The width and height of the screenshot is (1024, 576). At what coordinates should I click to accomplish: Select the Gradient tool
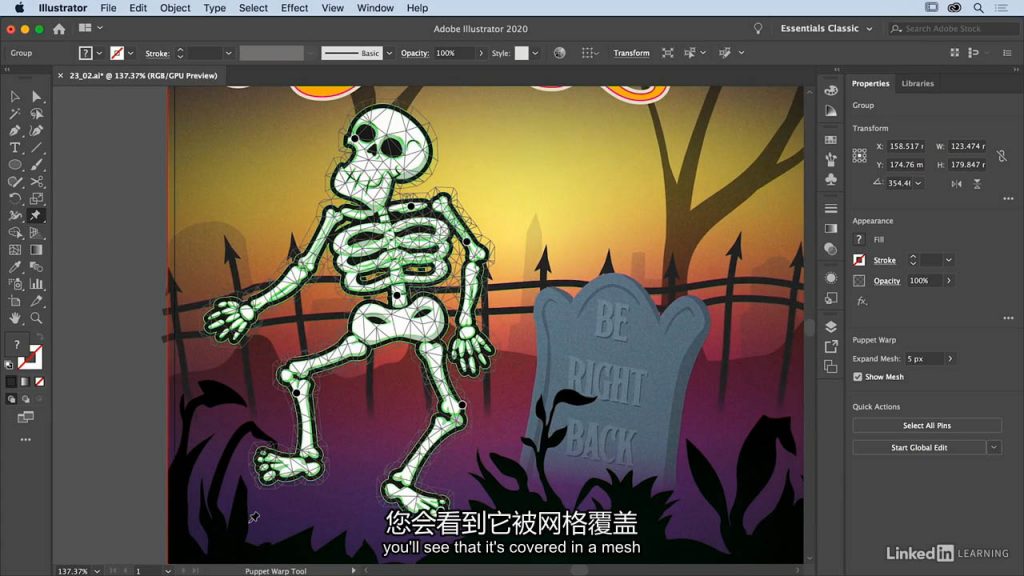(37, 249)
